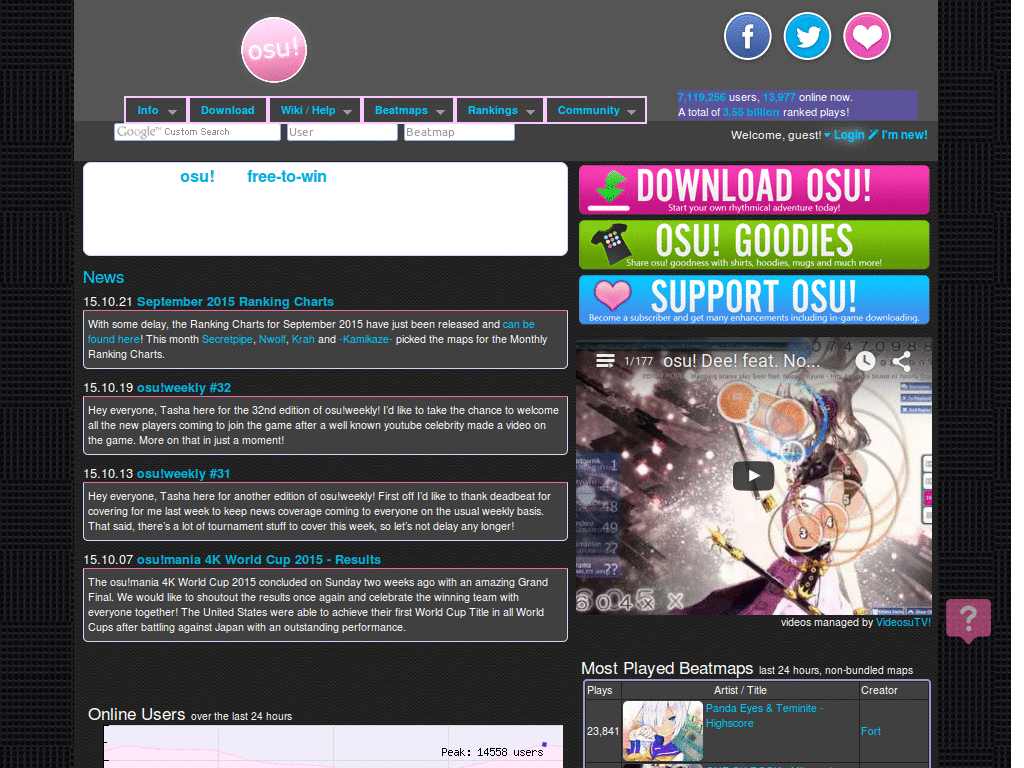Click the User search input field
Screen dimensions: 1024x768
pyautogui.click(x=342, y=131)
